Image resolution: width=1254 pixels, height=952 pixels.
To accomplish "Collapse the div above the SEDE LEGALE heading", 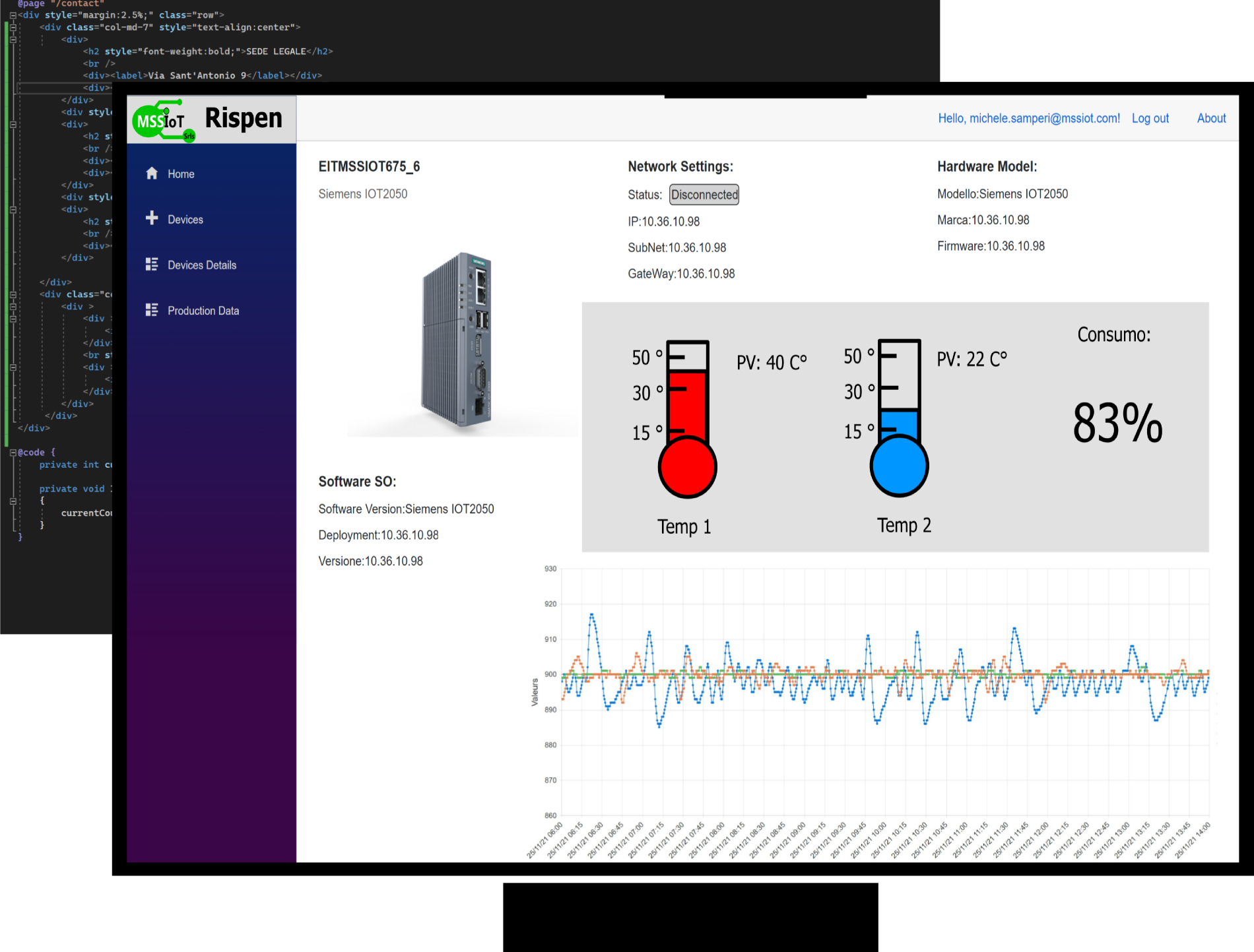I will click(13, 40).
